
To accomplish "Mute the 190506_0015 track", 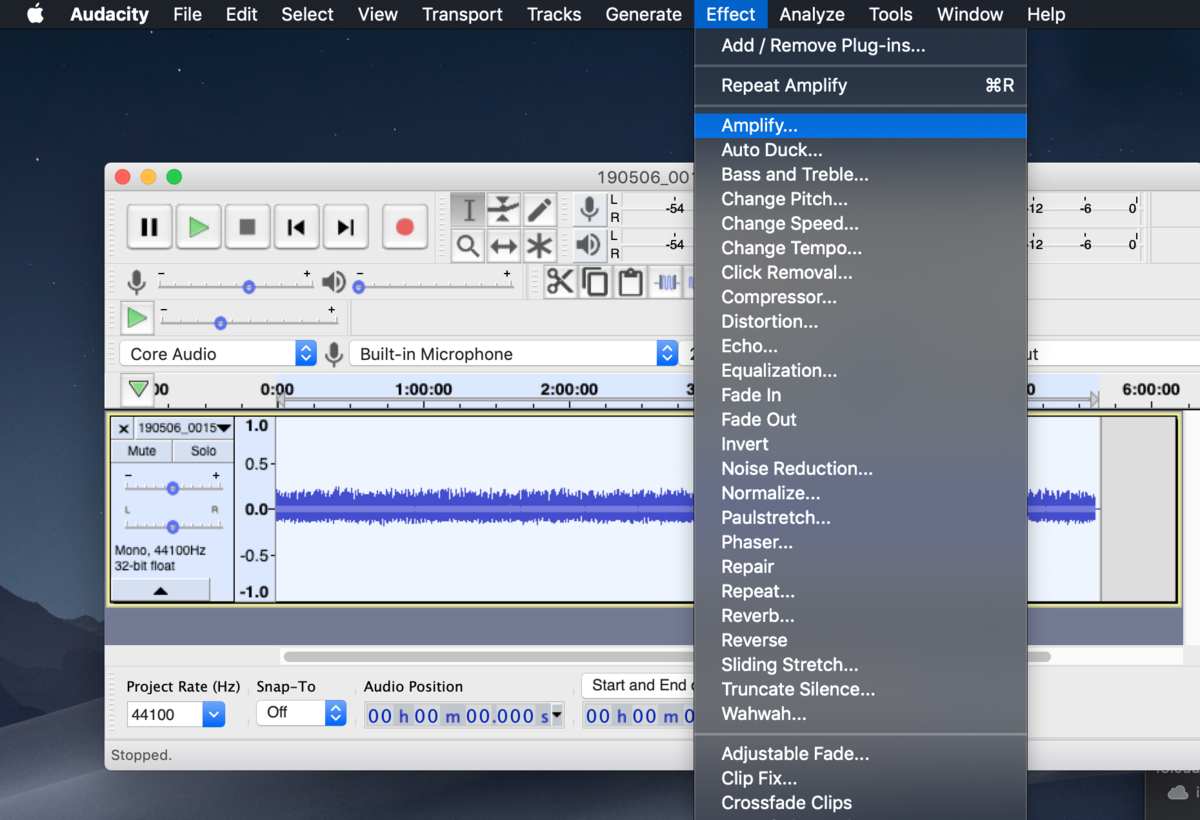I will pyautogui.click(x=142, y=451).
